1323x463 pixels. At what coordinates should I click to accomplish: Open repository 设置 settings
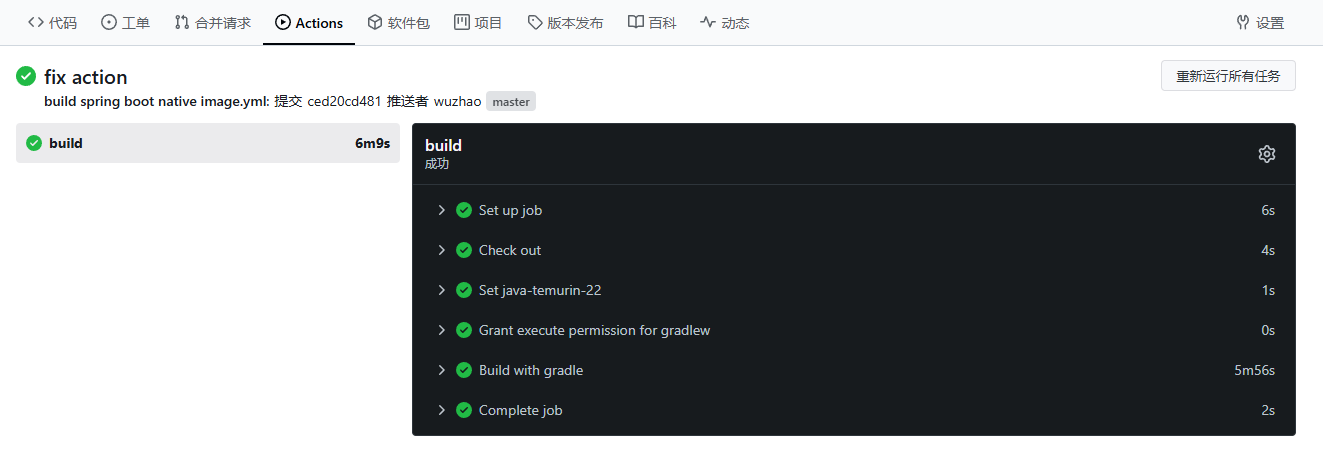click(x=1260, y=22)
